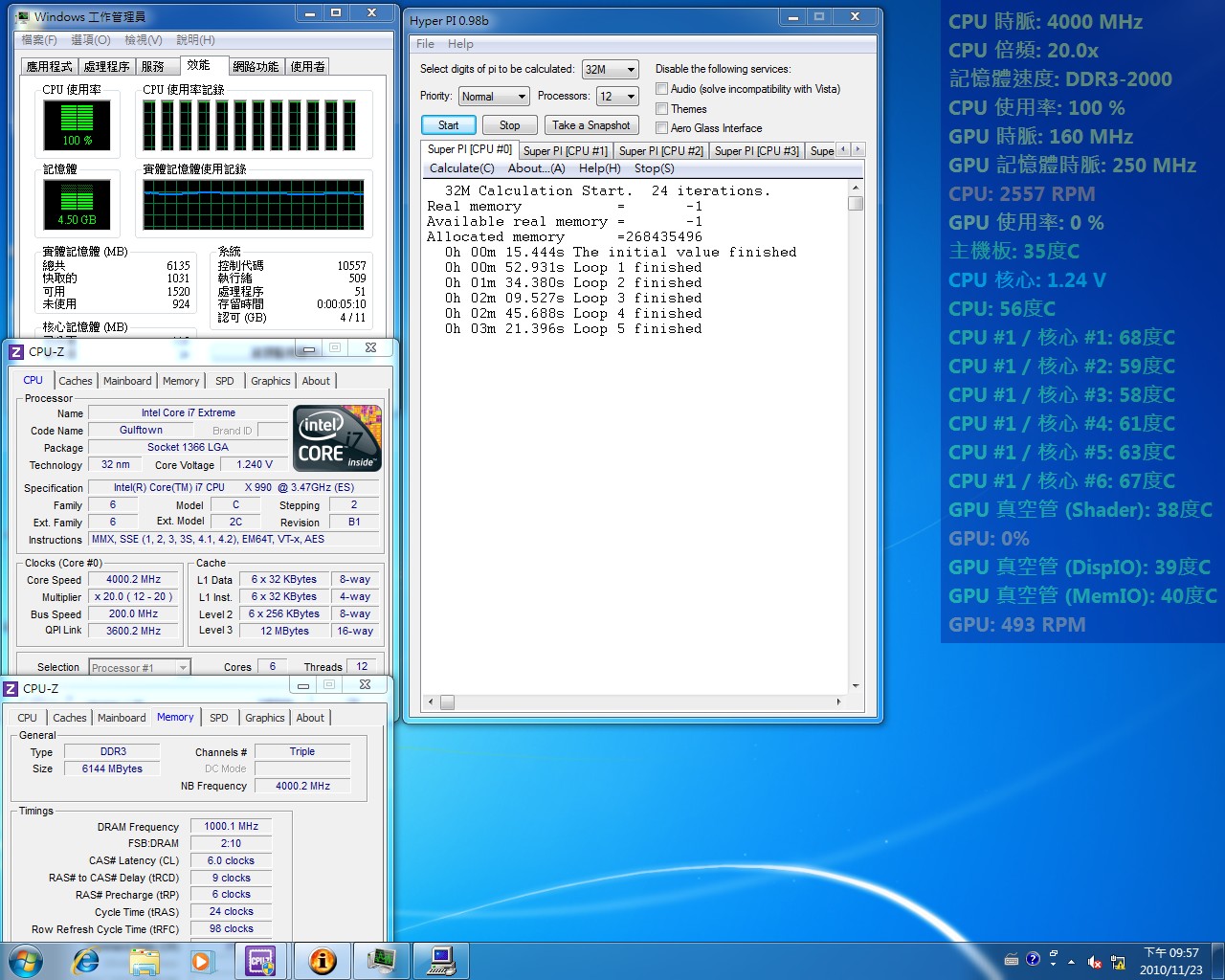Switch to Task Manager taskbar button
Screen dimensions: 1225x980
coord(381,960)
